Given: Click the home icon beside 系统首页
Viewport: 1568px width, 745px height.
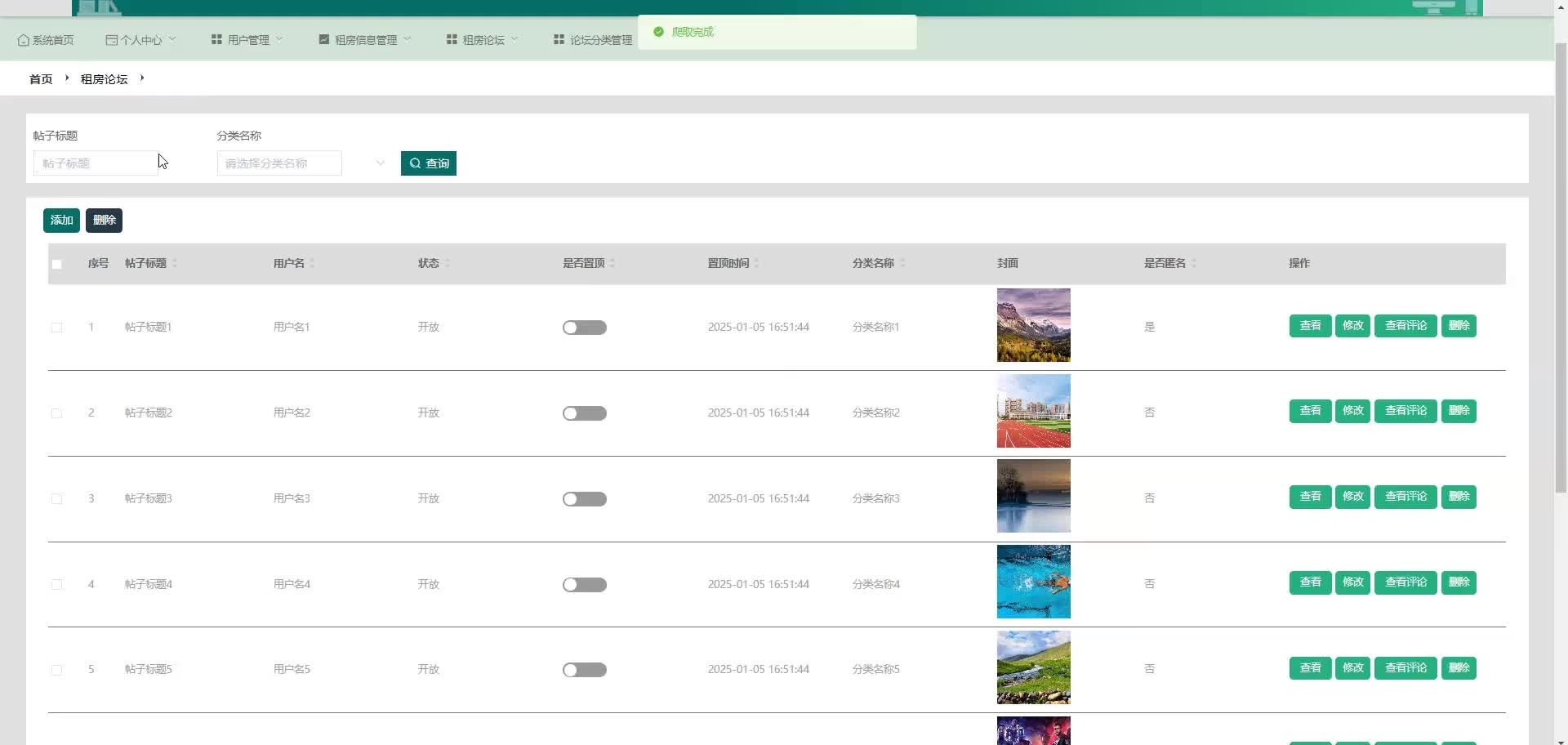Looking at the screenshot, I should tap(23, 40).
